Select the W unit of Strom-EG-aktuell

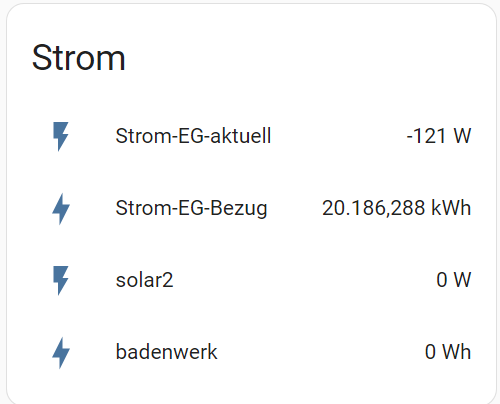pos(462,136)
